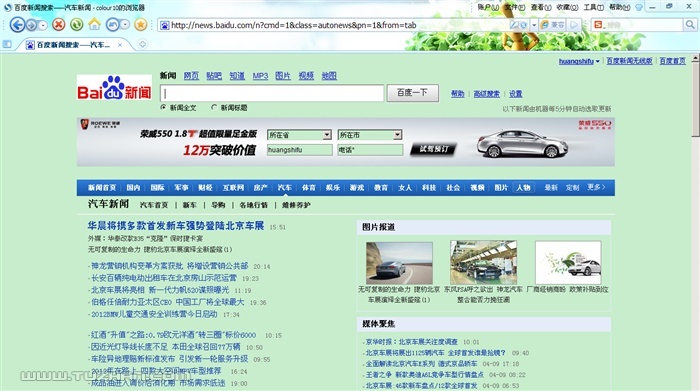Viewport: 700px width, 391px height.
Task: Reload page with the green refresh icon
Action: (x=77, y=25)
